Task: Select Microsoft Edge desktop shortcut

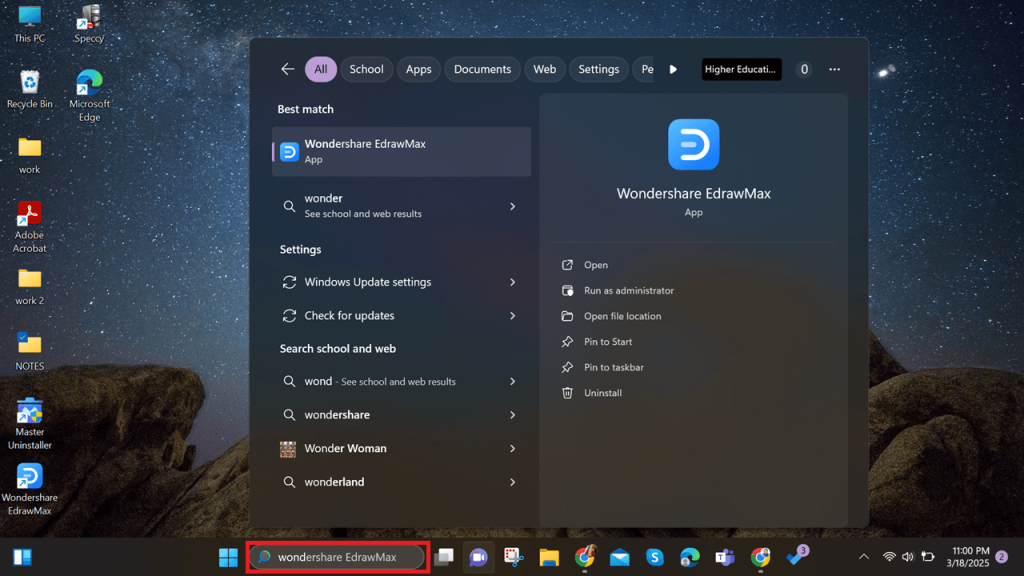Action: click(89, 96)
